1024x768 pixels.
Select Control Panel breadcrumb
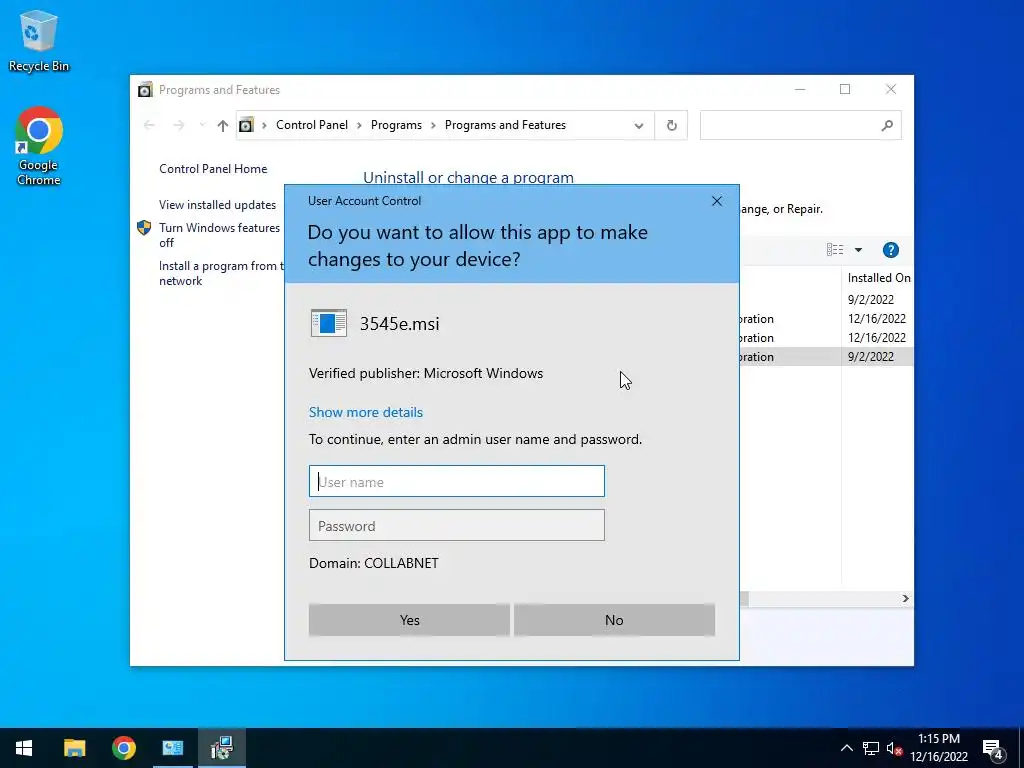click(312, 125)
